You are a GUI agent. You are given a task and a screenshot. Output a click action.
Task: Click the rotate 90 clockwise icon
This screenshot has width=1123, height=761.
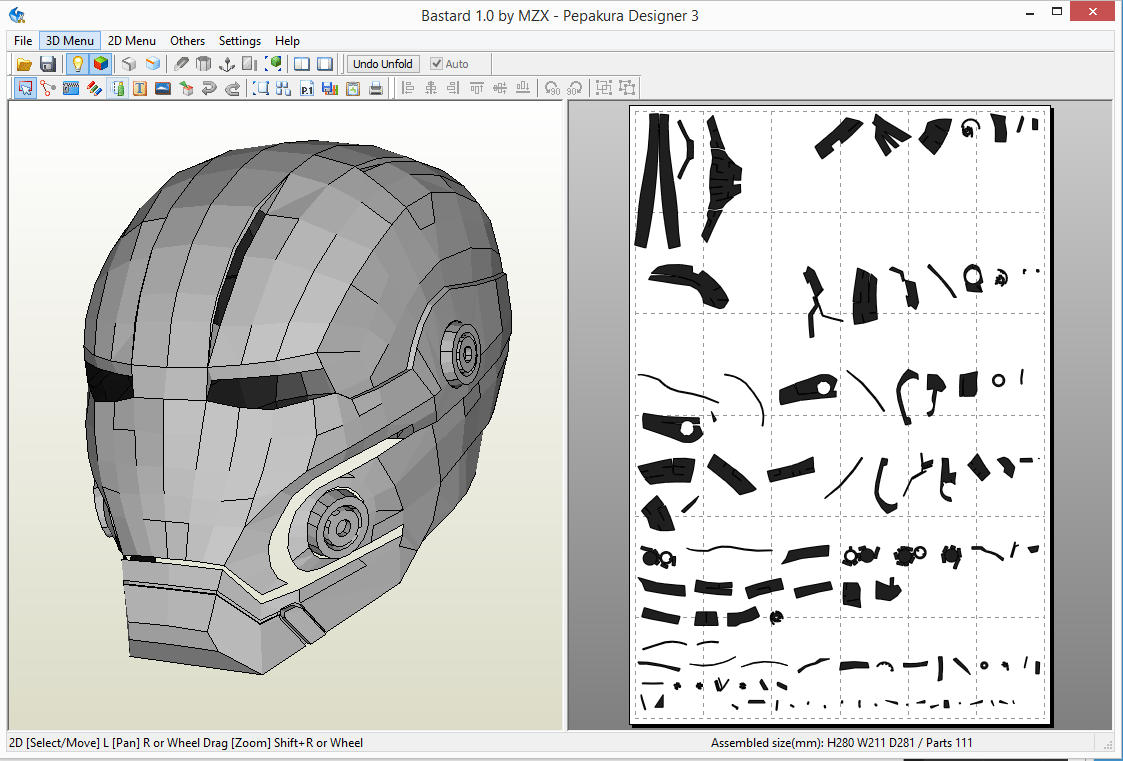[x=574, y=88]
